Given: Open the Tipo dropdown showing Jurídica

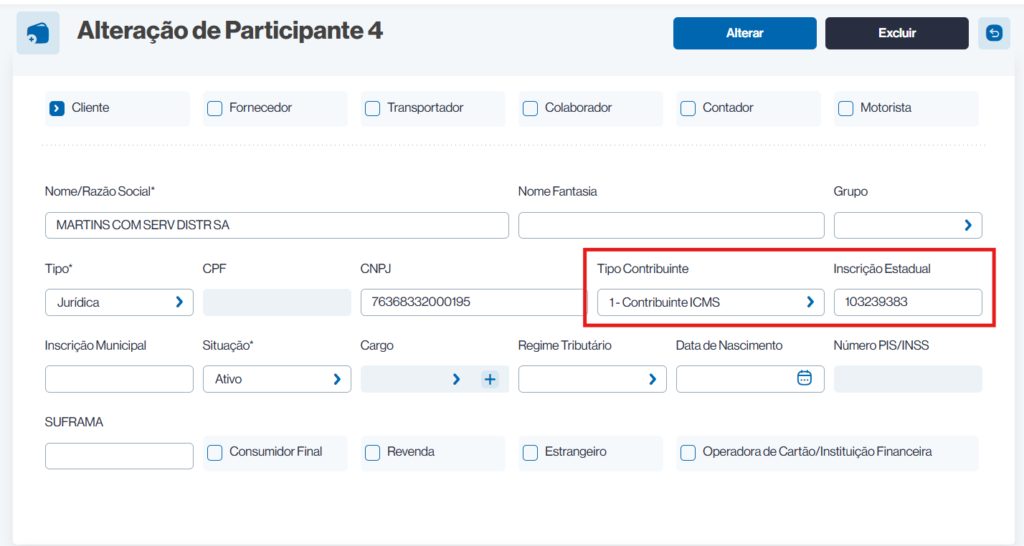Looking at the screenshot, I should [119, 302].
